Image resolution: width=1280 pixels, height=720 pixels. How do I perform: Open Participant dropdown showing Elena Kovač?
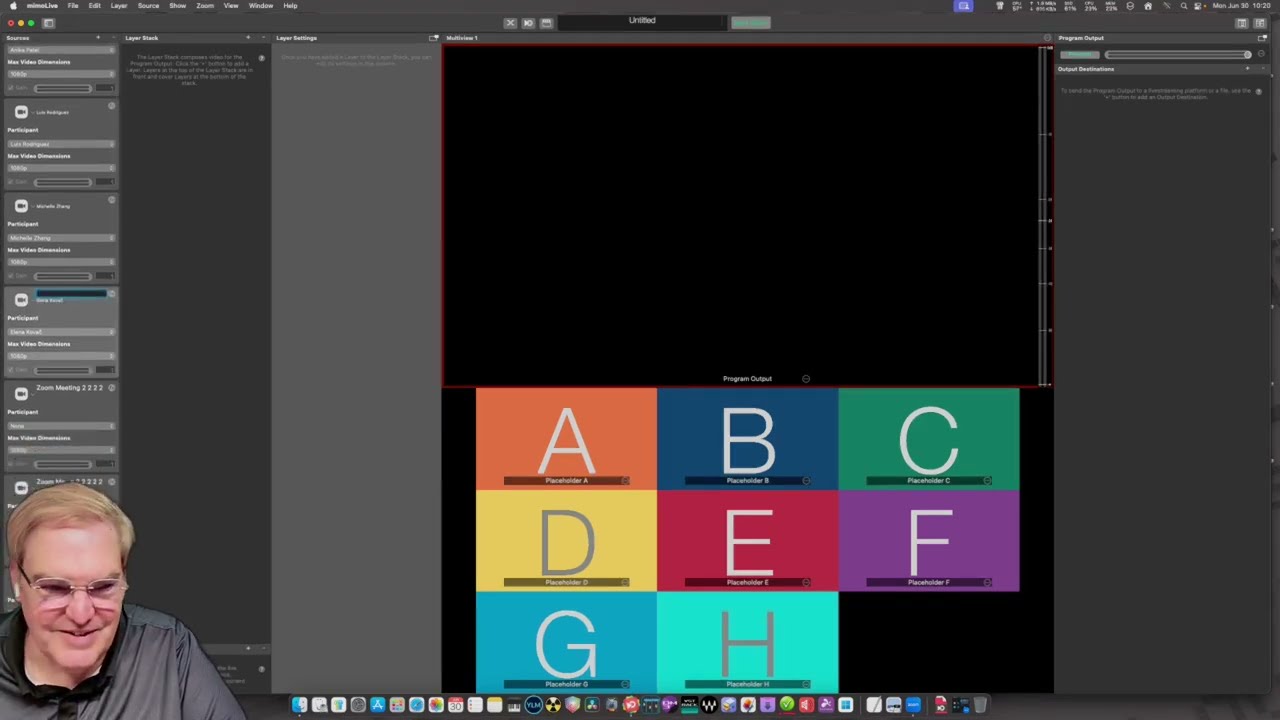61,332
